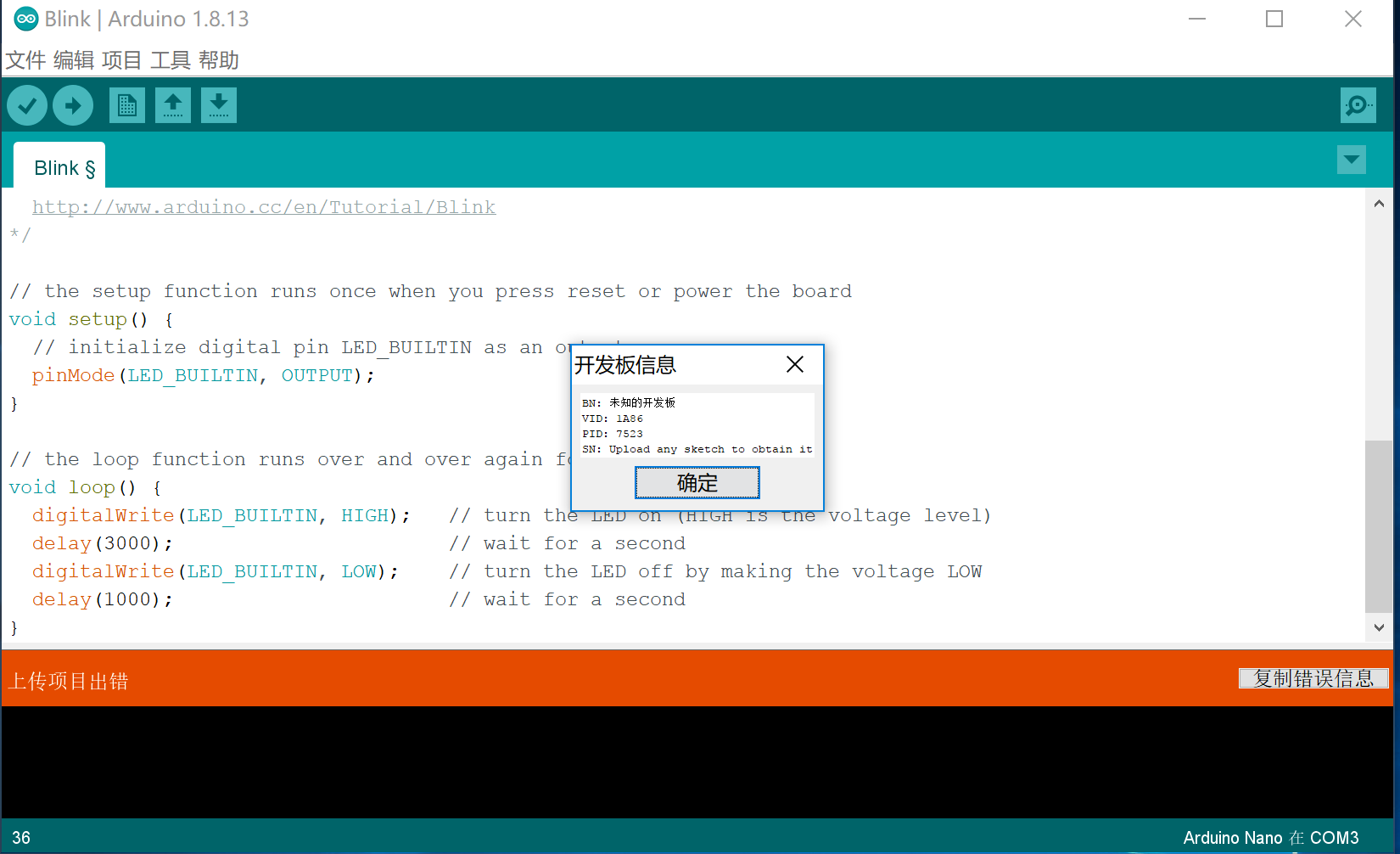
Task: Expand the tab options dropdown arrow
Action: point(1352,160)
